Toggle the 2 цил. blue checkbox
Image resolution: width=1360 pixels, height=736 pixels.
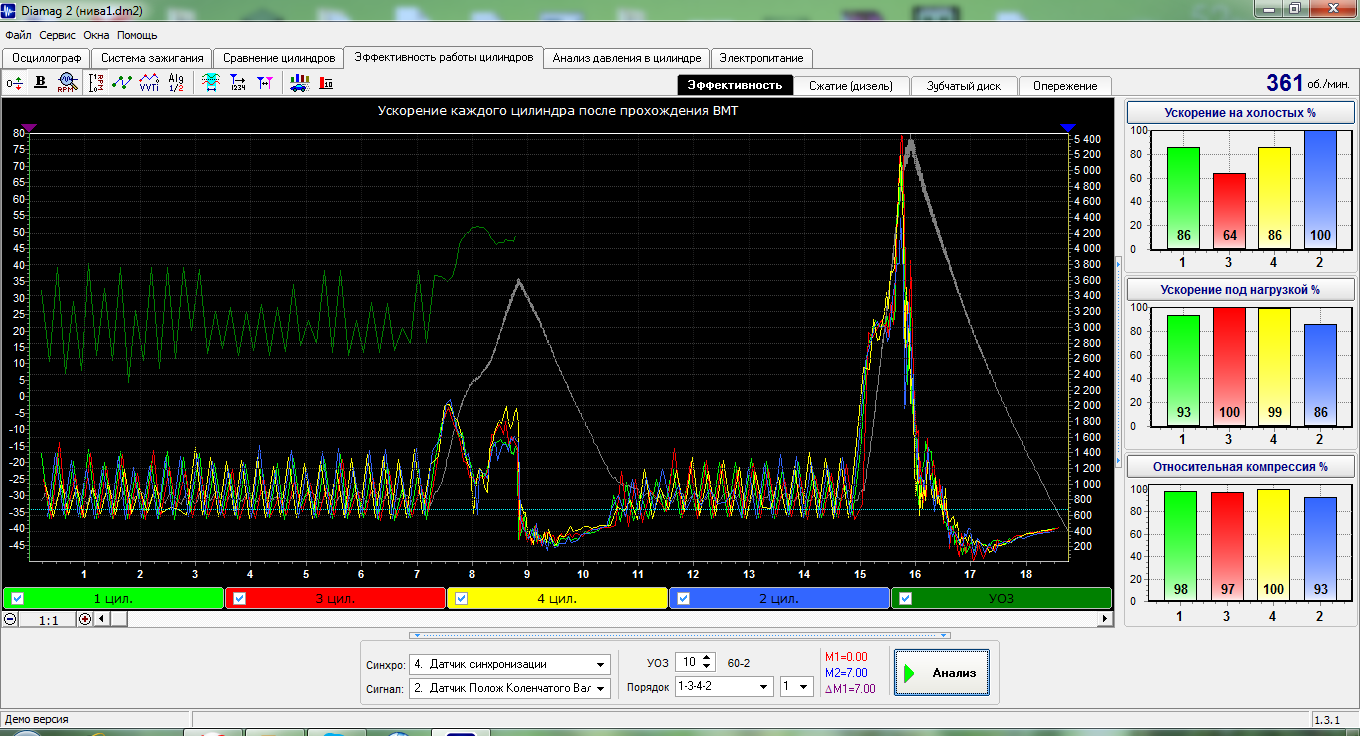point(684,599)
